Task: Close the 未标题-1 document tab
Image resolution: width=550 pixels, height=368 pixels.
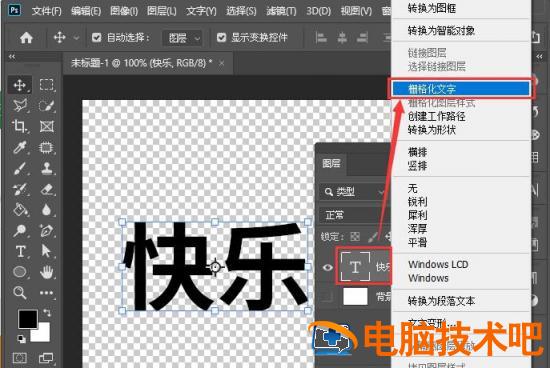Action: pyautogui.click(x=221, y=63)
